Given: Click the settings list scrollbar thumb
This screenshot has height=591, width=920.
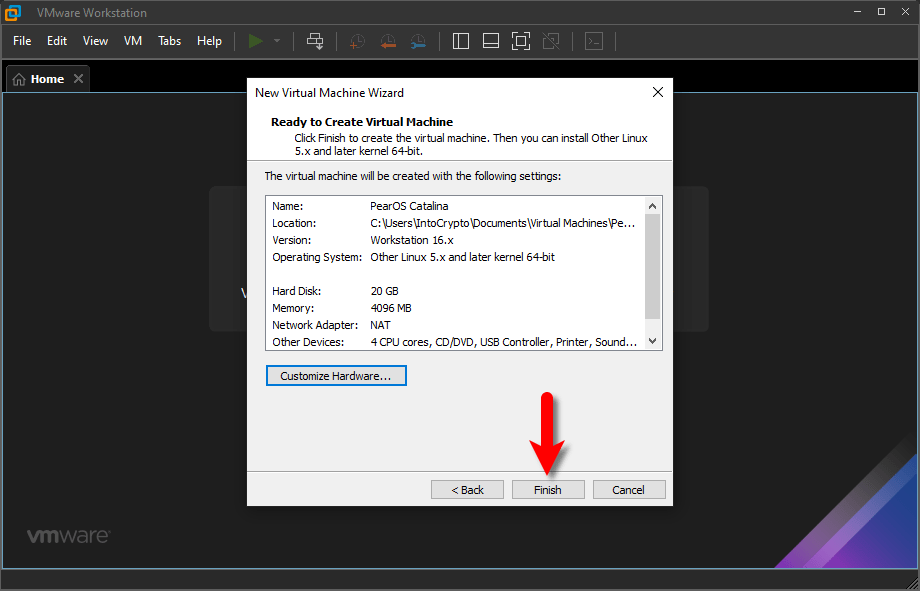Looking at the screenshot, I should pyautogui.click(x=652, y=266).
